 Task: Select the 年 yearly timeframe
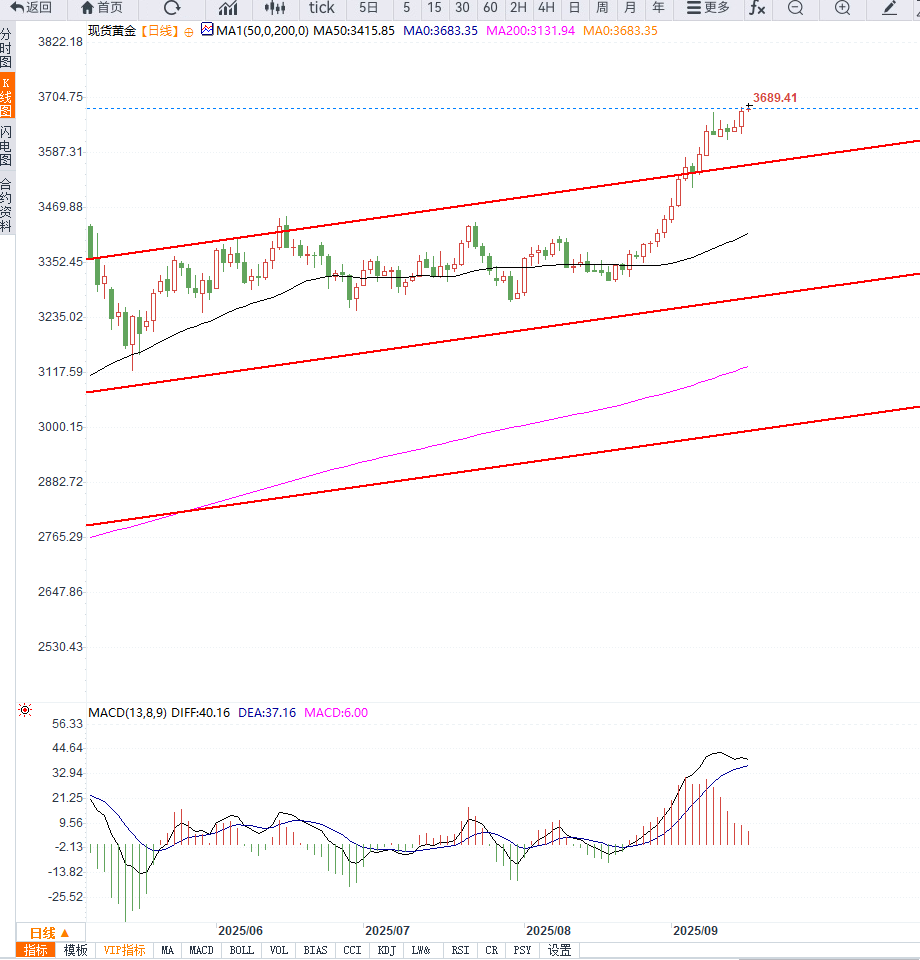coord(658,8)
